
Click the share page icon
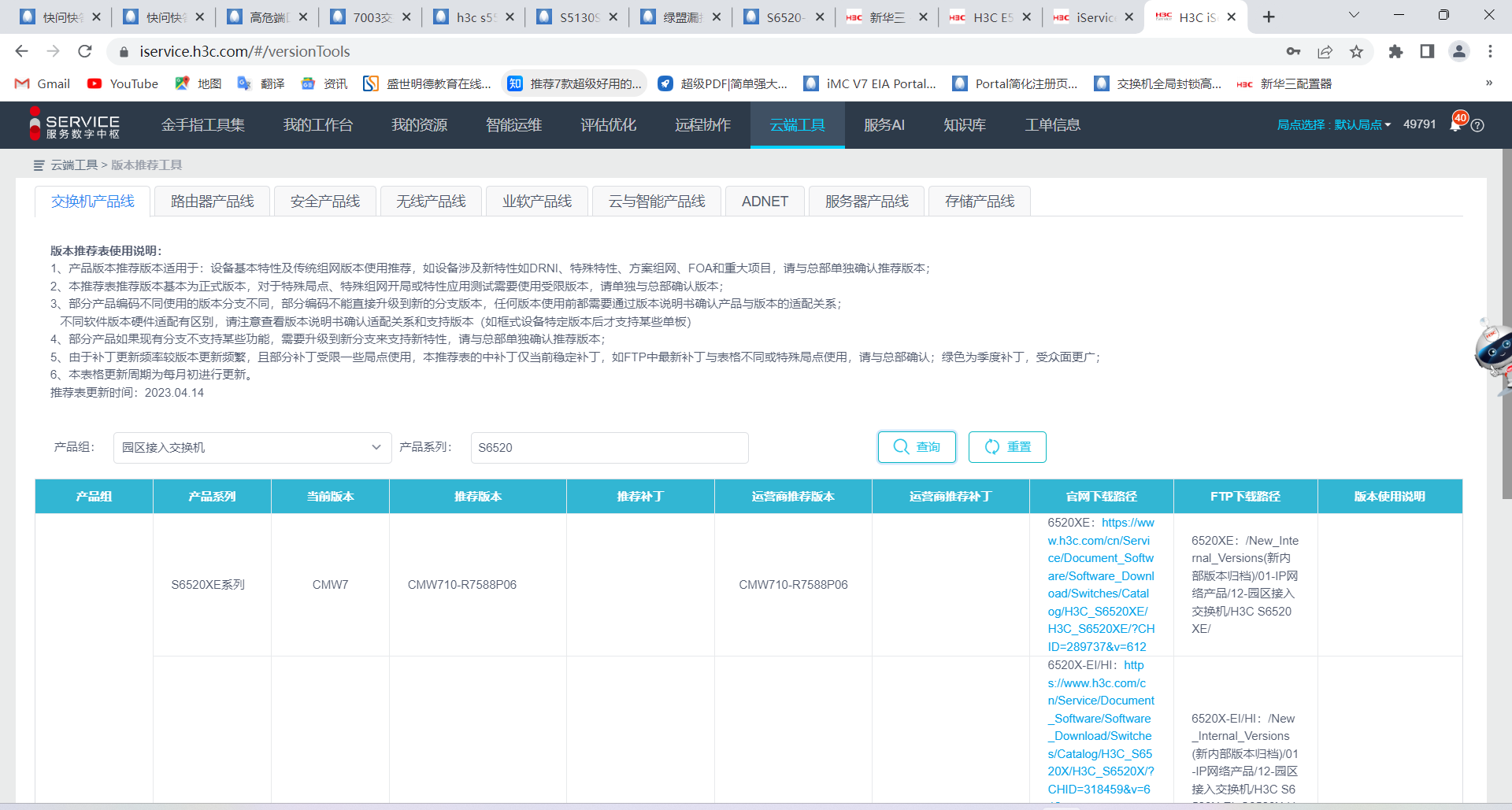coord(1325,52)
